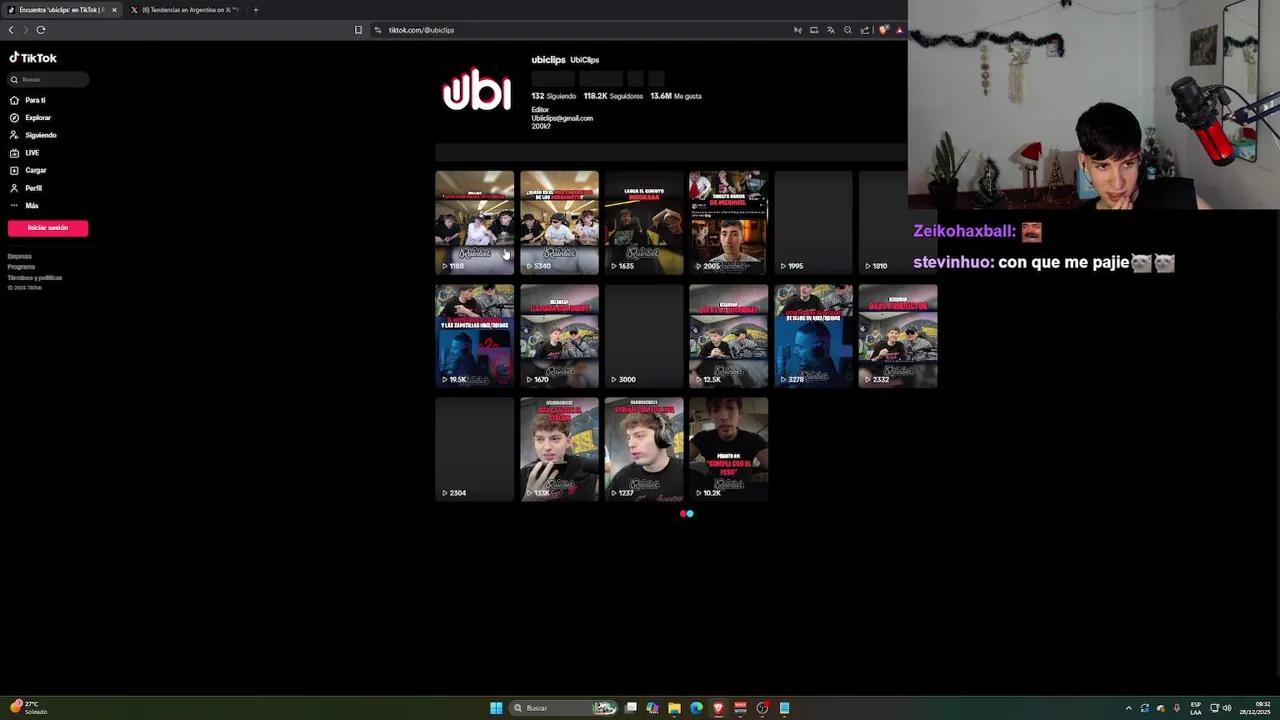Open the video with 1670 views
The width and height of the screenshot is (1280, 720).
(x=559, y=336)
